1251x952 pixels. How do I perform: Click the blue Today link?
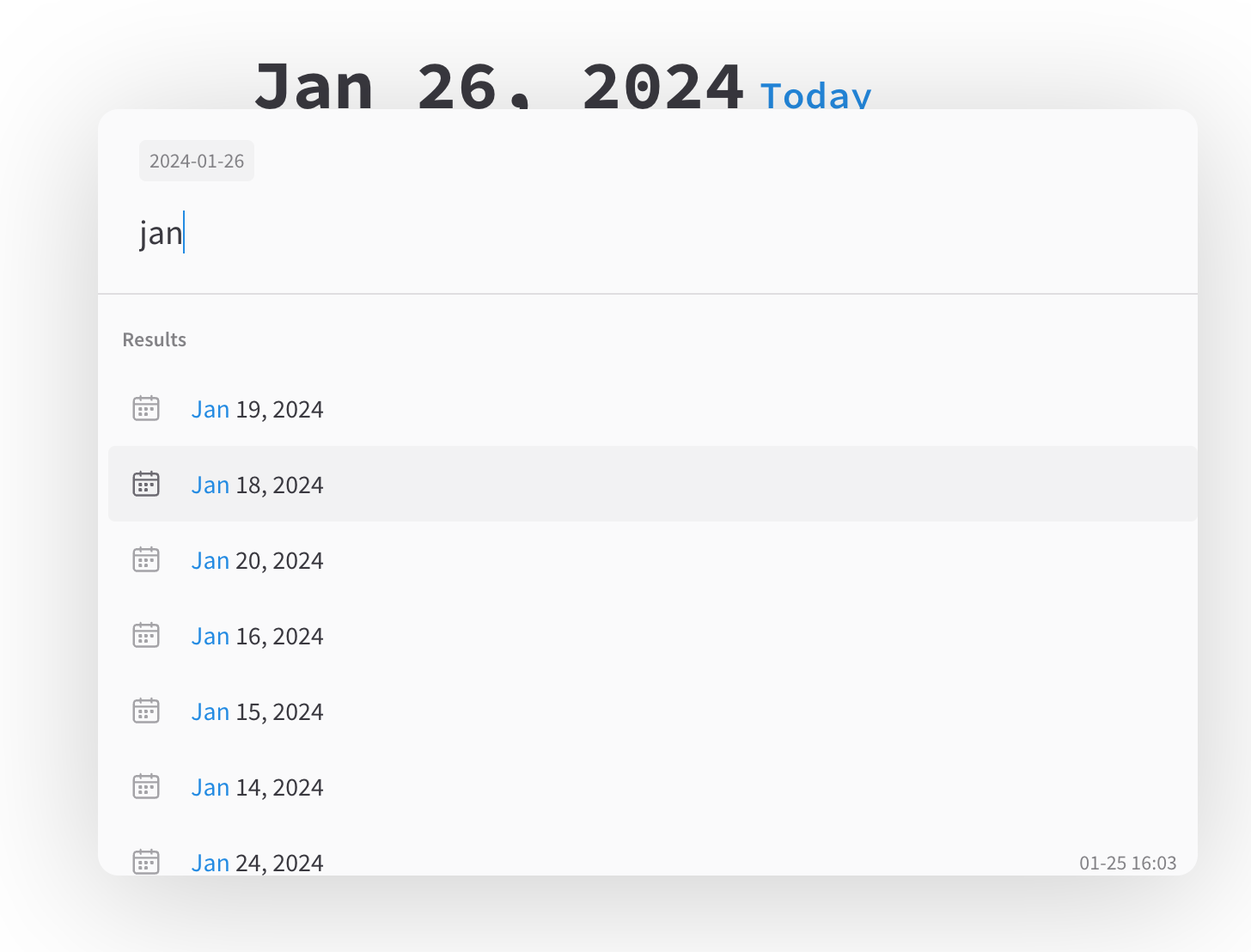click(x=815, y=95)
